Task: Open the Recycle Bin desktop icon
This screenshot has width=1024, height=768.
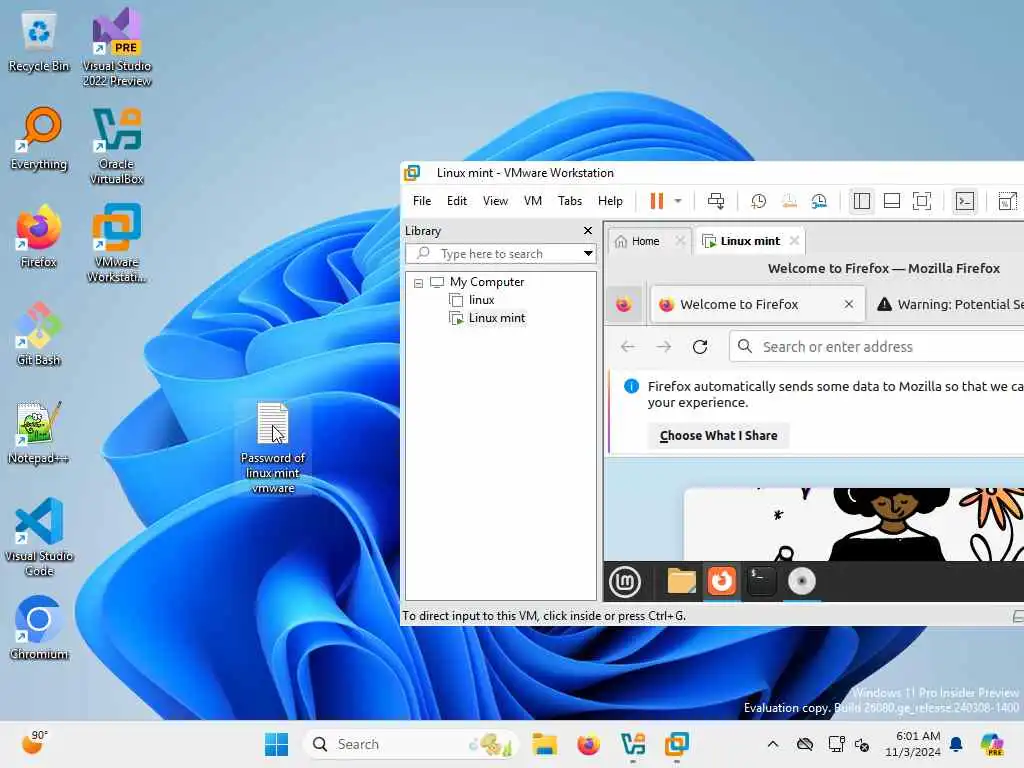Action: click(39, 41)
